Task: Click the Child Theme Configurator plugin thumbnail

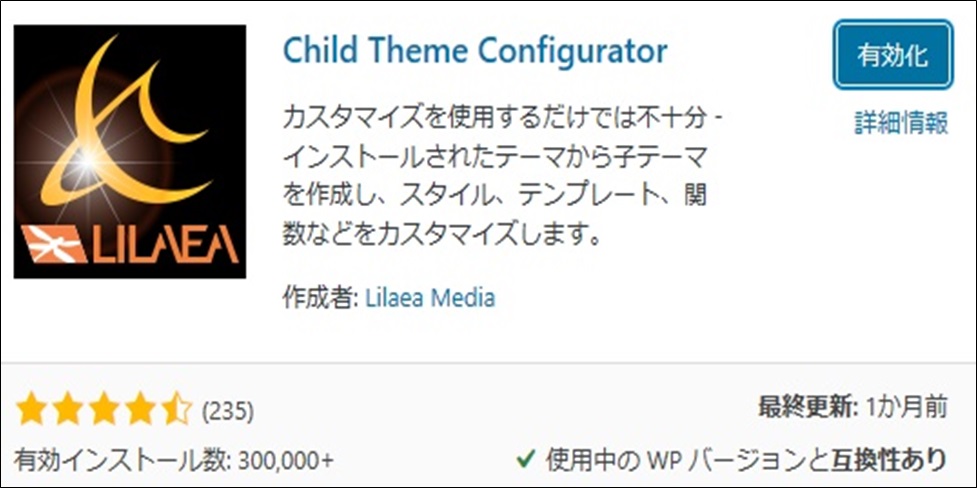Action: tap(129, 152)
